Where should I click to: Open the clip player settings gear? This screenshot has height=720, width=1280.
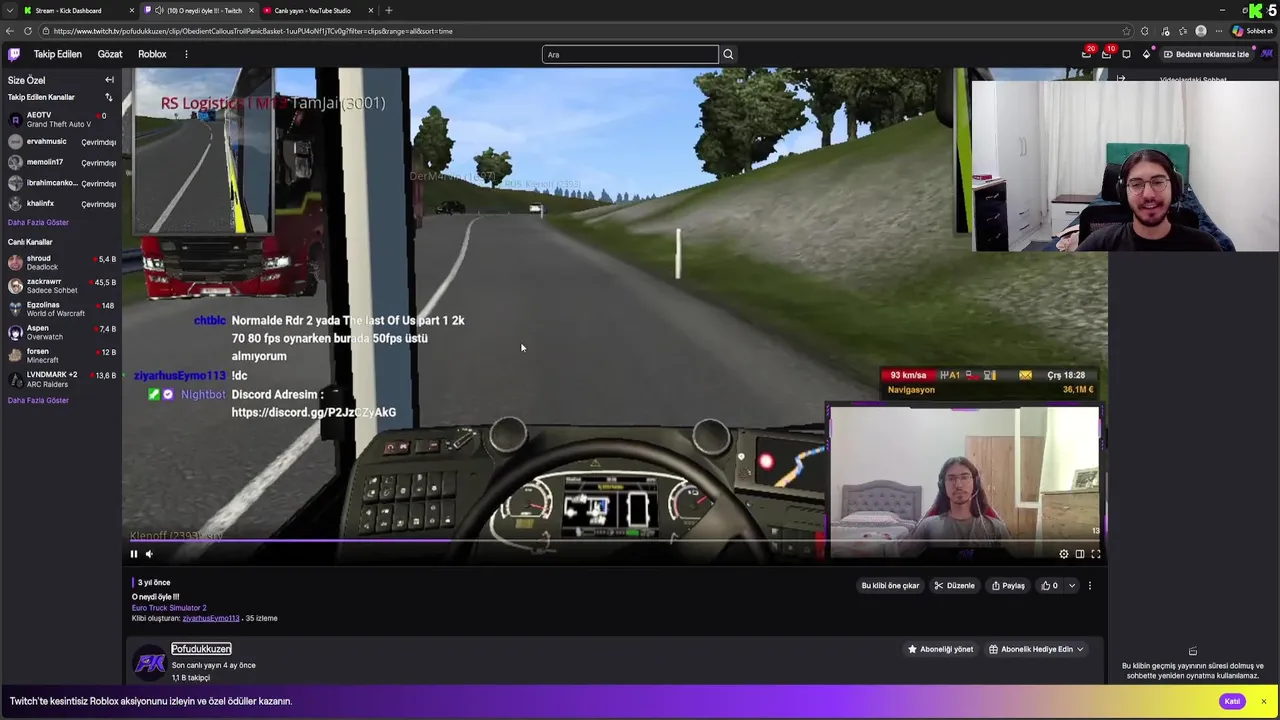(1064, 554)
